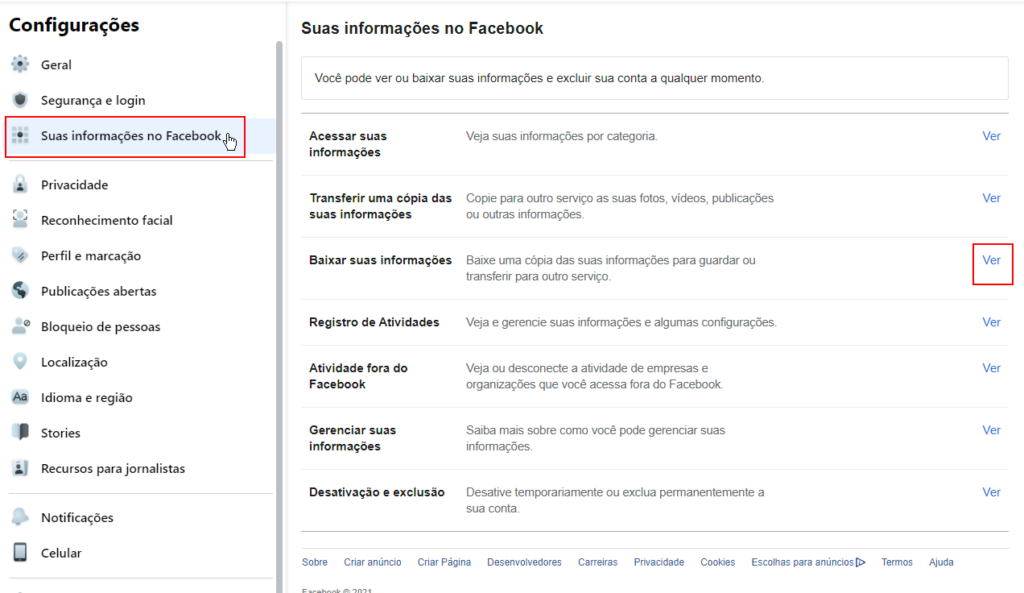The height and width of the screenshot is (593, 1024).
Task: Click the Baixar suas informações row title
Action: (380, 260)
